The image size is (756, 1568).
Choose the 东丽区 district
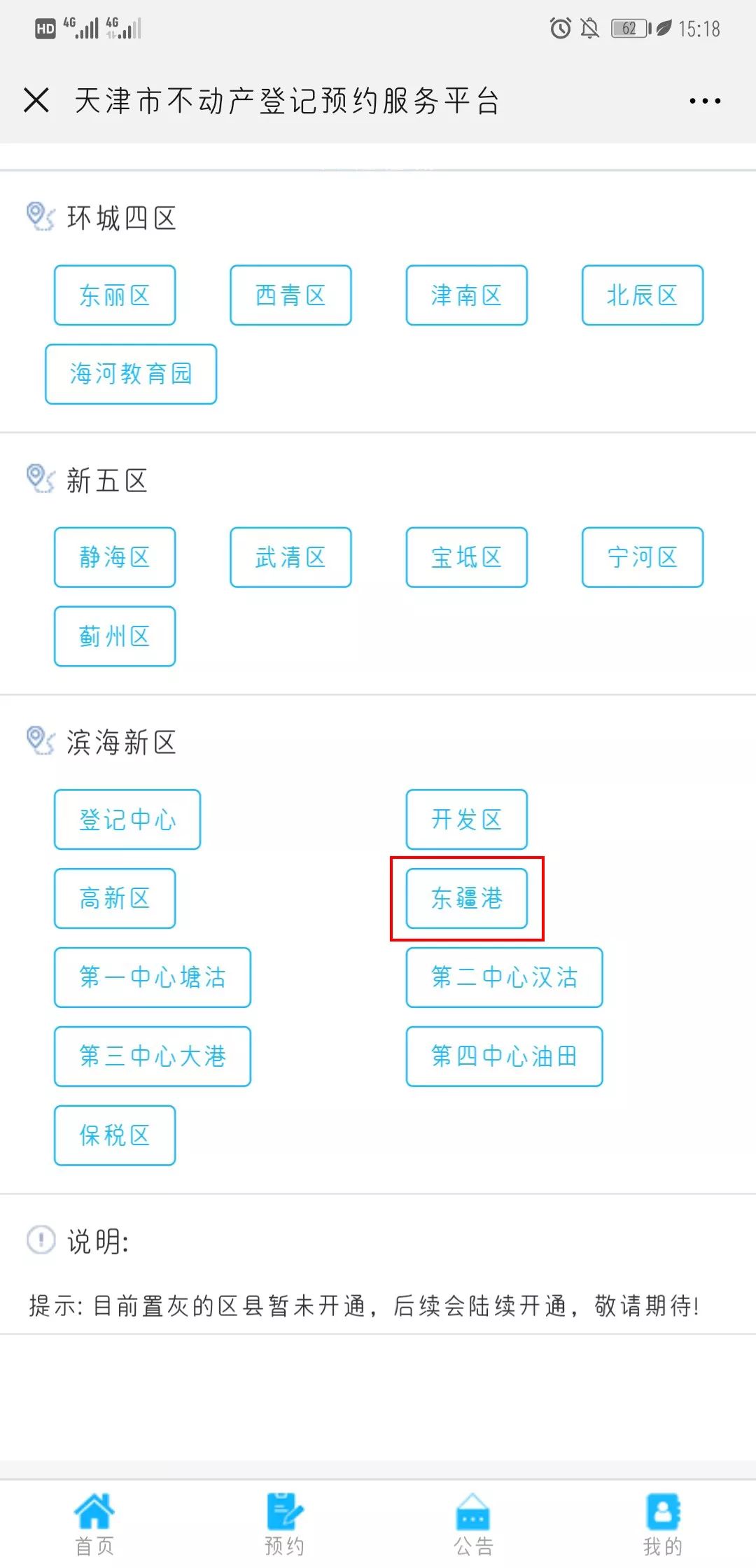coord(115,295)
